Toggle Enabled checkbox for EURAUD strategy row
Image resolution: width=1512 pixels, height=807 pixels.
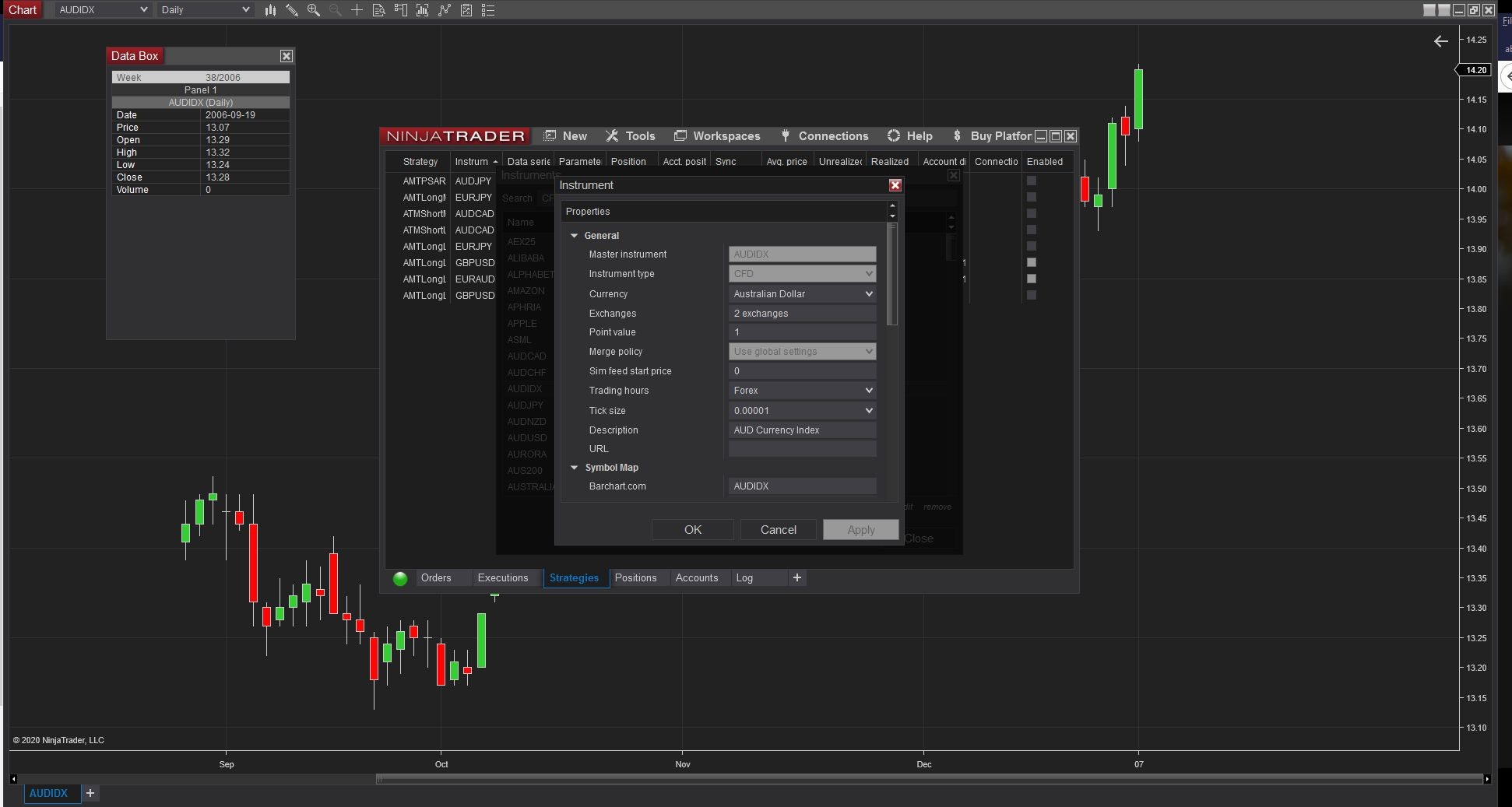click(1032, 279)
